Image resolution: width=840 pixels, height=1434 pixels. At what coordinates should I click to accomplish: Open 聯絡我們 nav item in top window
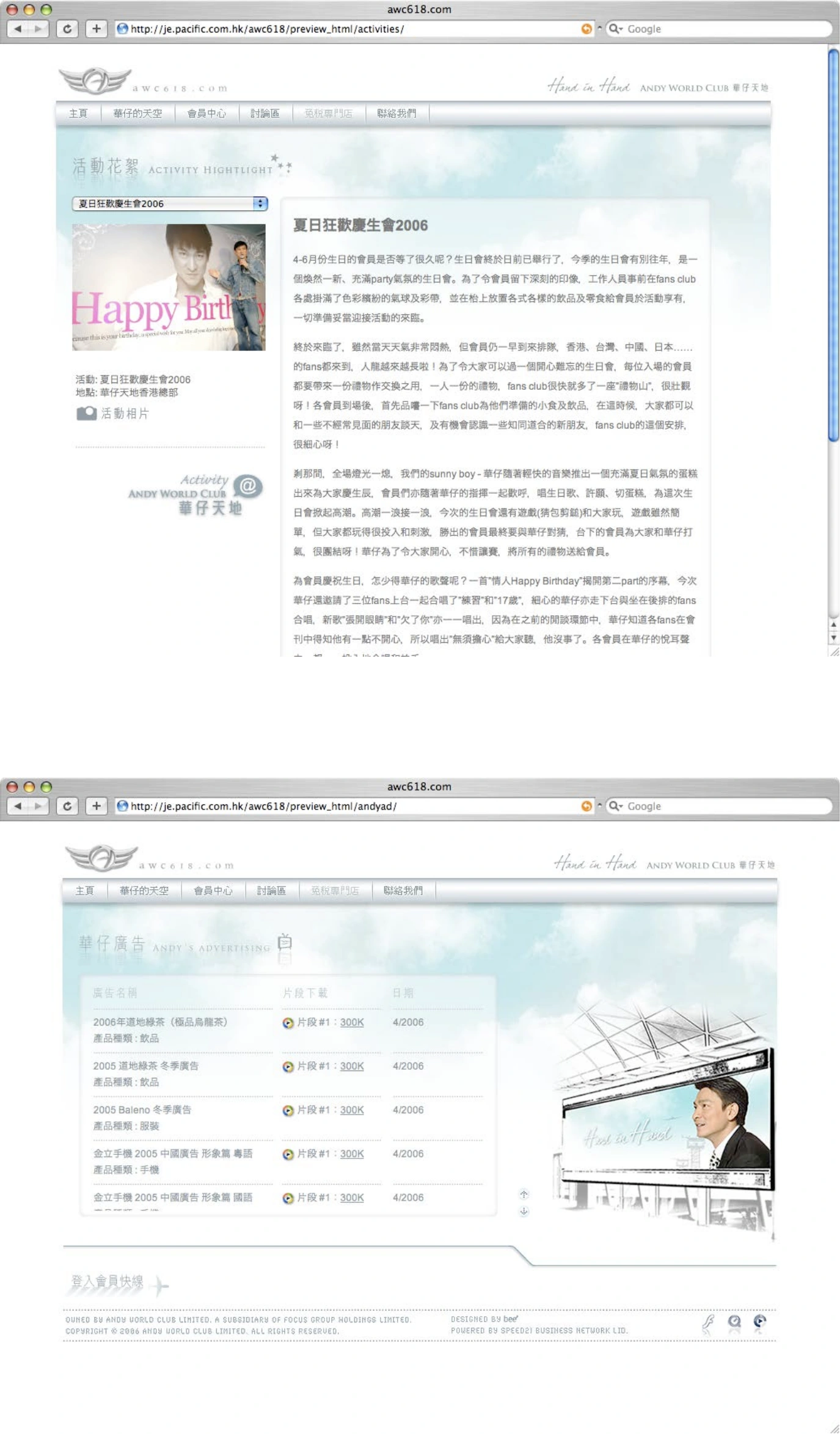(396, 113)
